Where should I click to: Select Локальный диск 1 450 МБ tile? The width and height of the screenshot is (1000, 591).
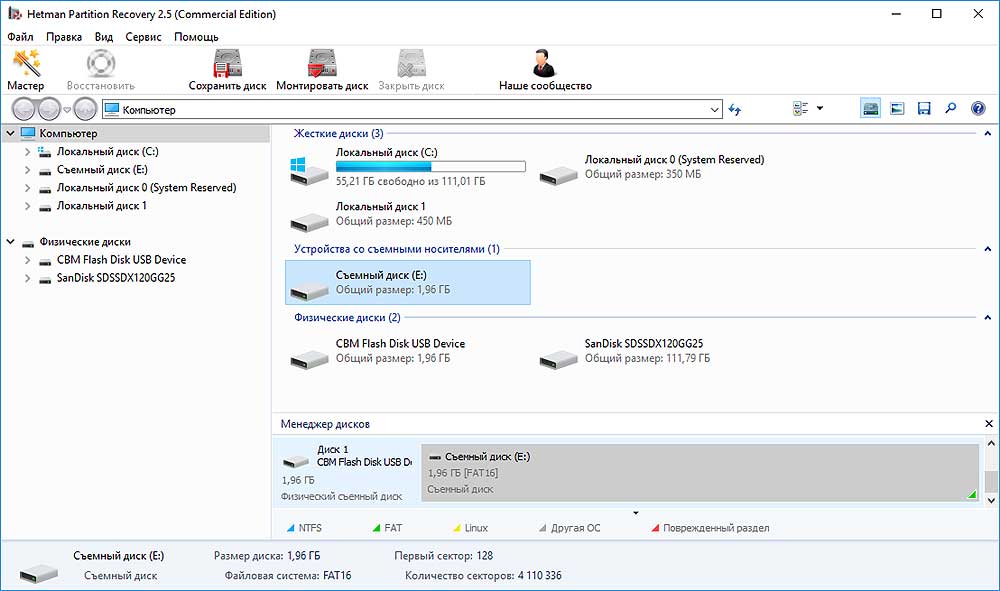[x=408, y=214]
